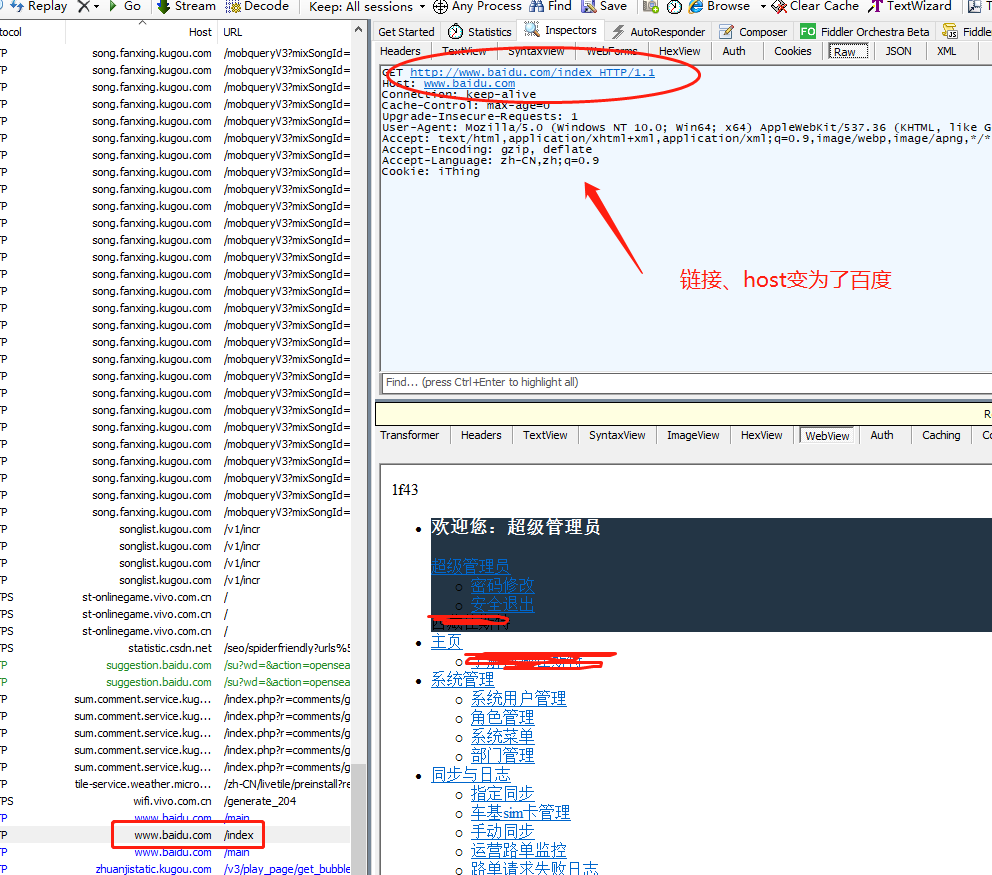Open the TextWizard tool
The height and width of the screenshot is (875, 992).
[x=910, y=7]
